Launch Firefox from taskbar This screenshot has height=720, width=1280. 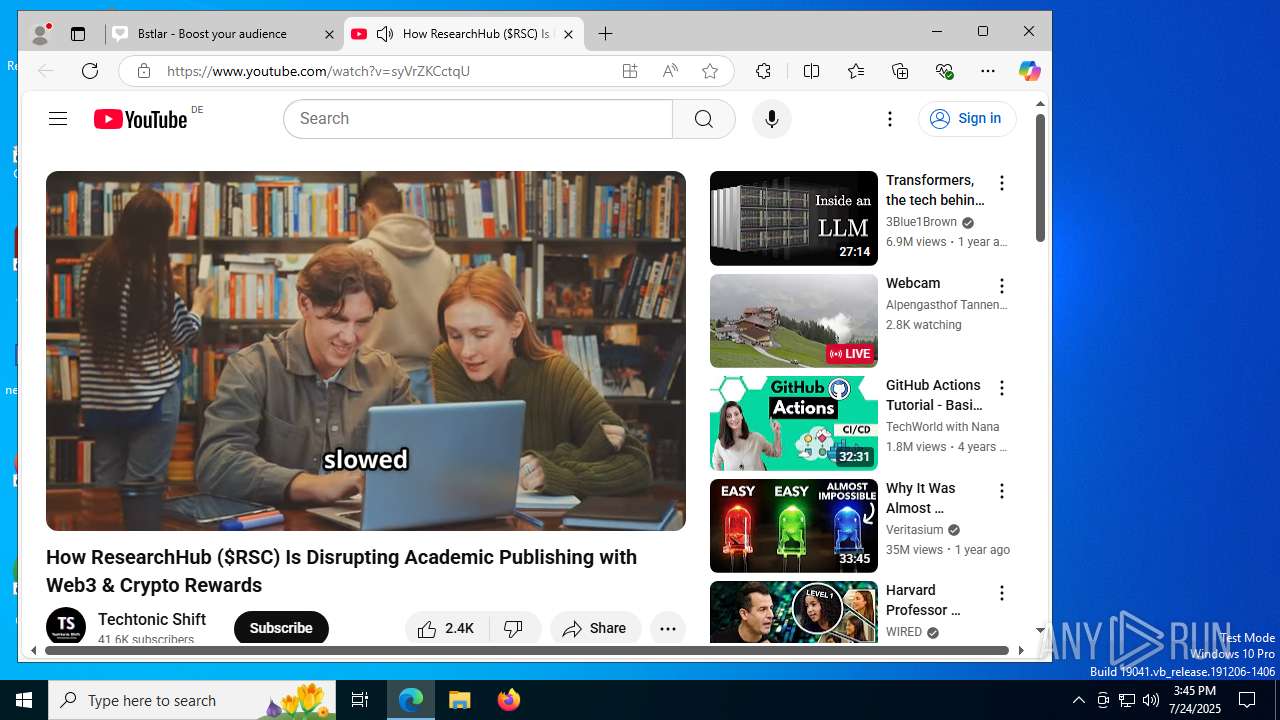pyautogui.click(x=509, y=700)
